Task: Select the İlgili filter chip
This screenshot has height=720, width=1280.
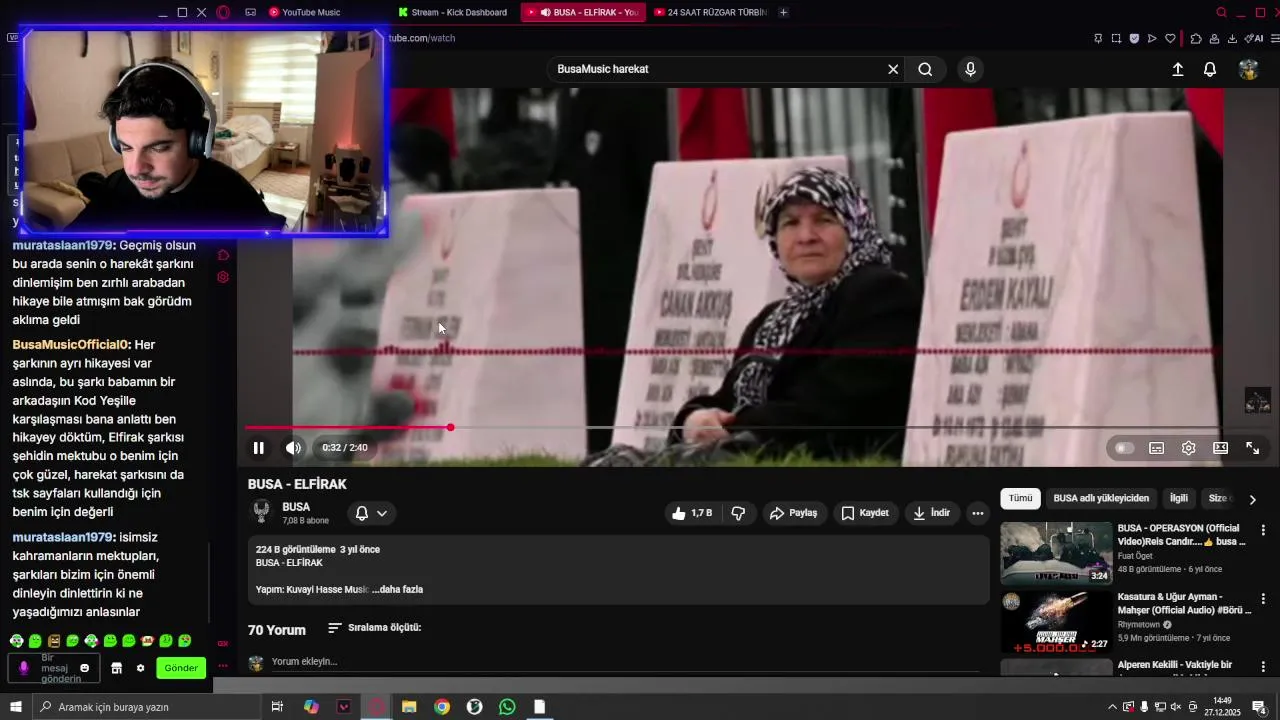Action: pos(1179,498)
